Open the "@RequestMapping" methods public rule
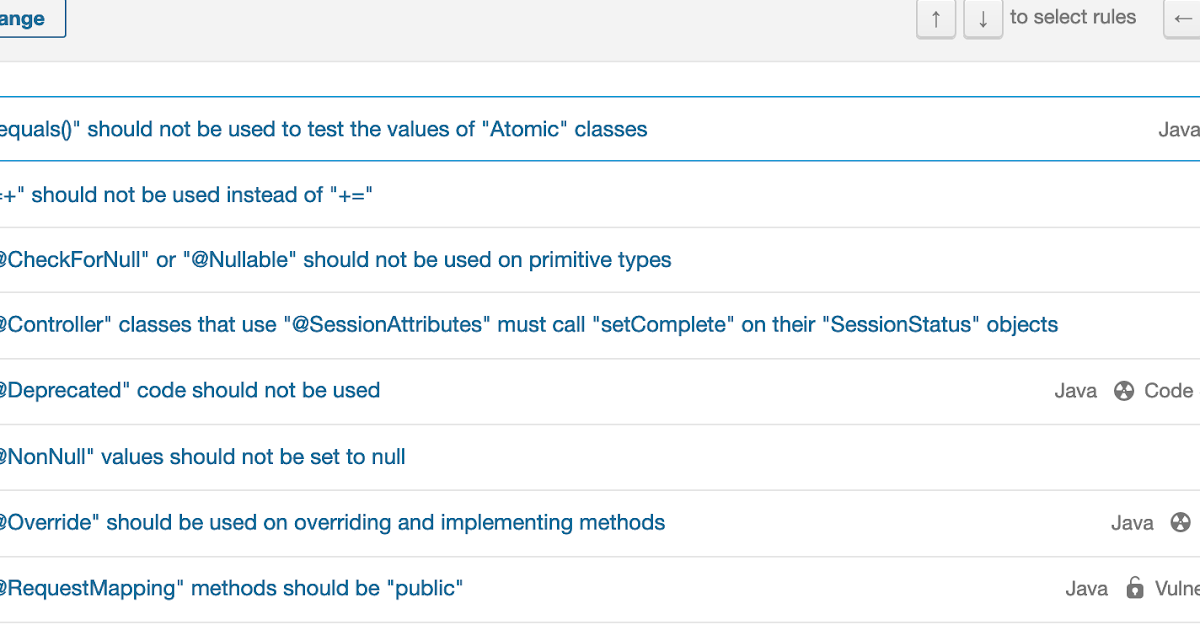Image resolution: width=1200 pixels, height=630 pixels. pos(230,588)
